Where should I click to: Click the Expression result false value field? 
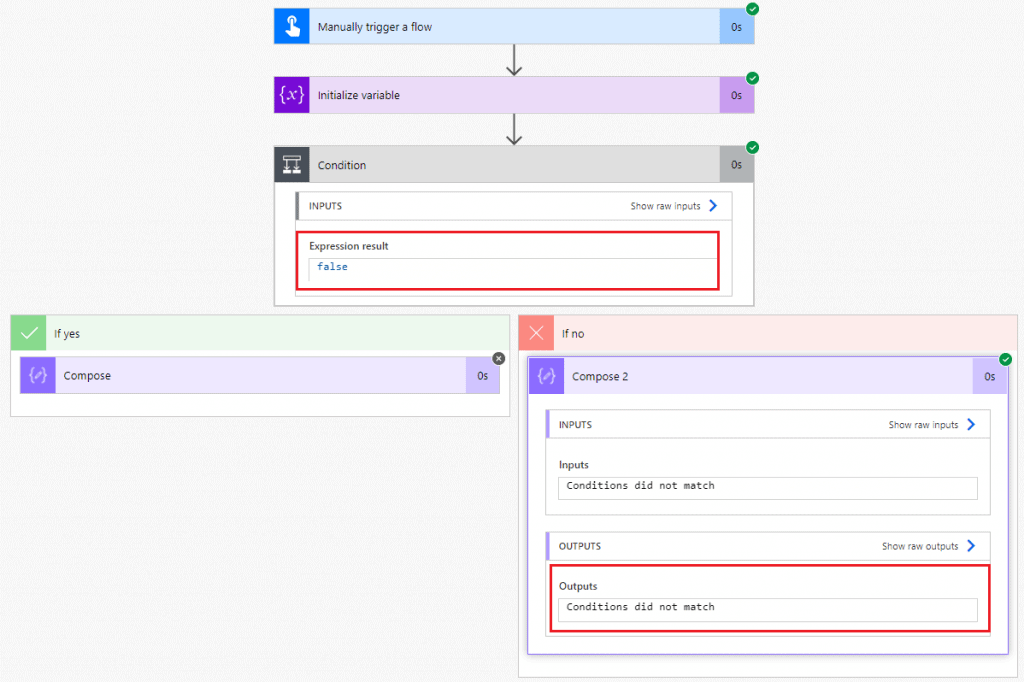pyautogui.click(x=513, y=269)
